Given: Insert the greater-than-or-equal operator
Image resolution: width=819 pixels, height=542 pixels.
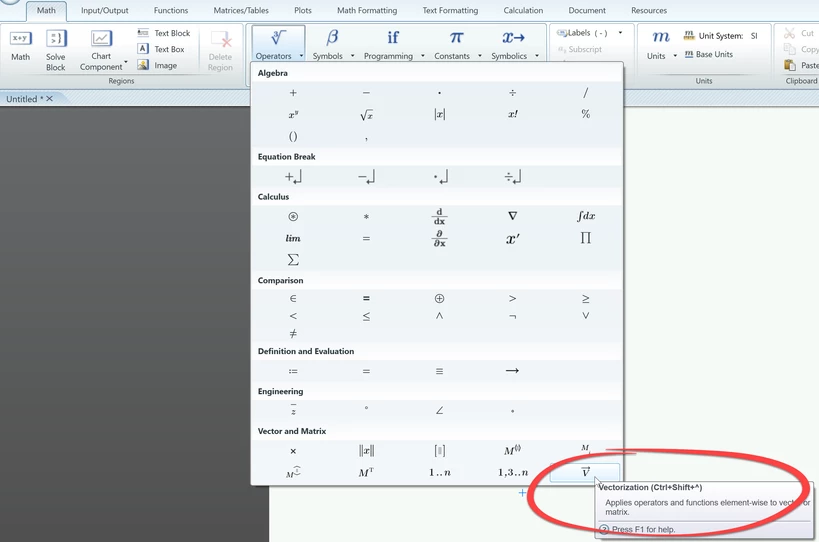Looking at the screenshot, I should pos(586,299).
